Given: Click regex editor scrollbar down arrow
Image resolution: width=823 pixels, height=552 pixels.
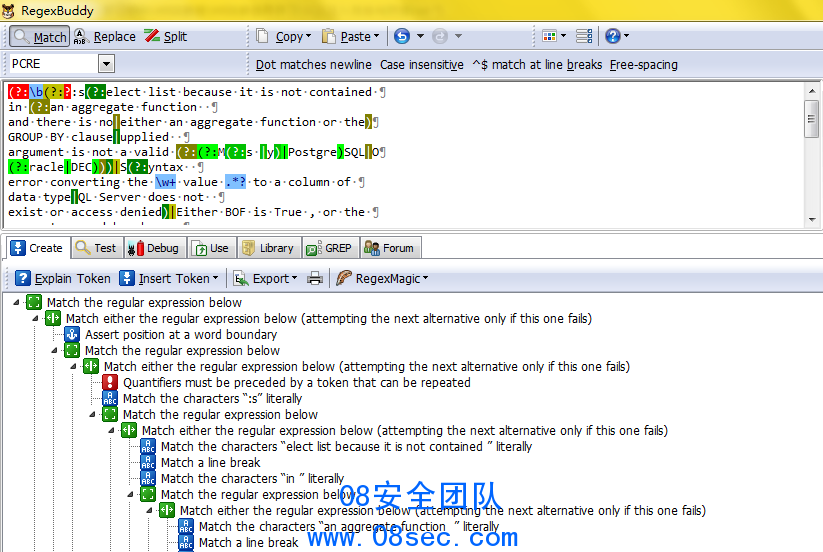Looking at the screenshot, I should [x=812, y=220].
